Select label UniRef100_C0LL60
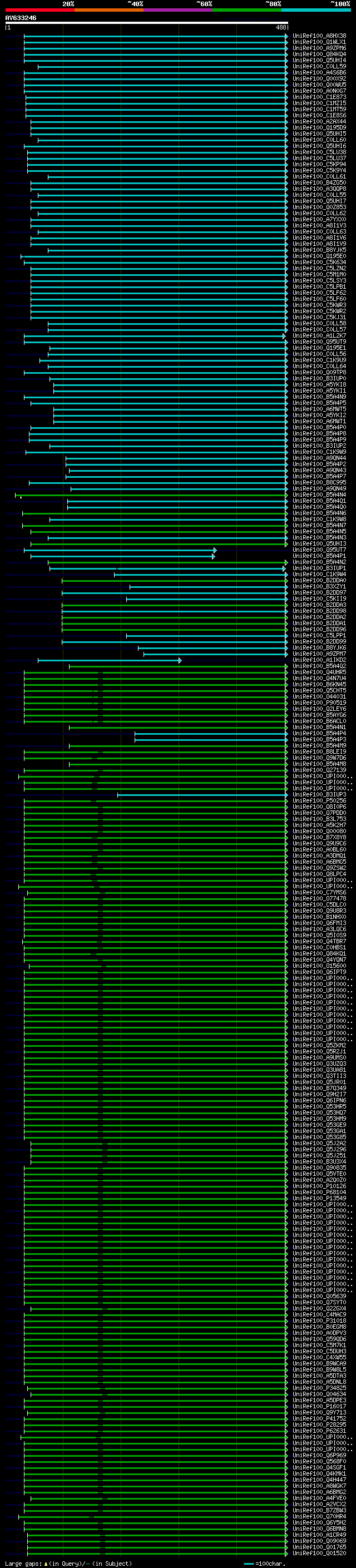The width and height of the screenshot is (356, 1568). coord(319,140)
